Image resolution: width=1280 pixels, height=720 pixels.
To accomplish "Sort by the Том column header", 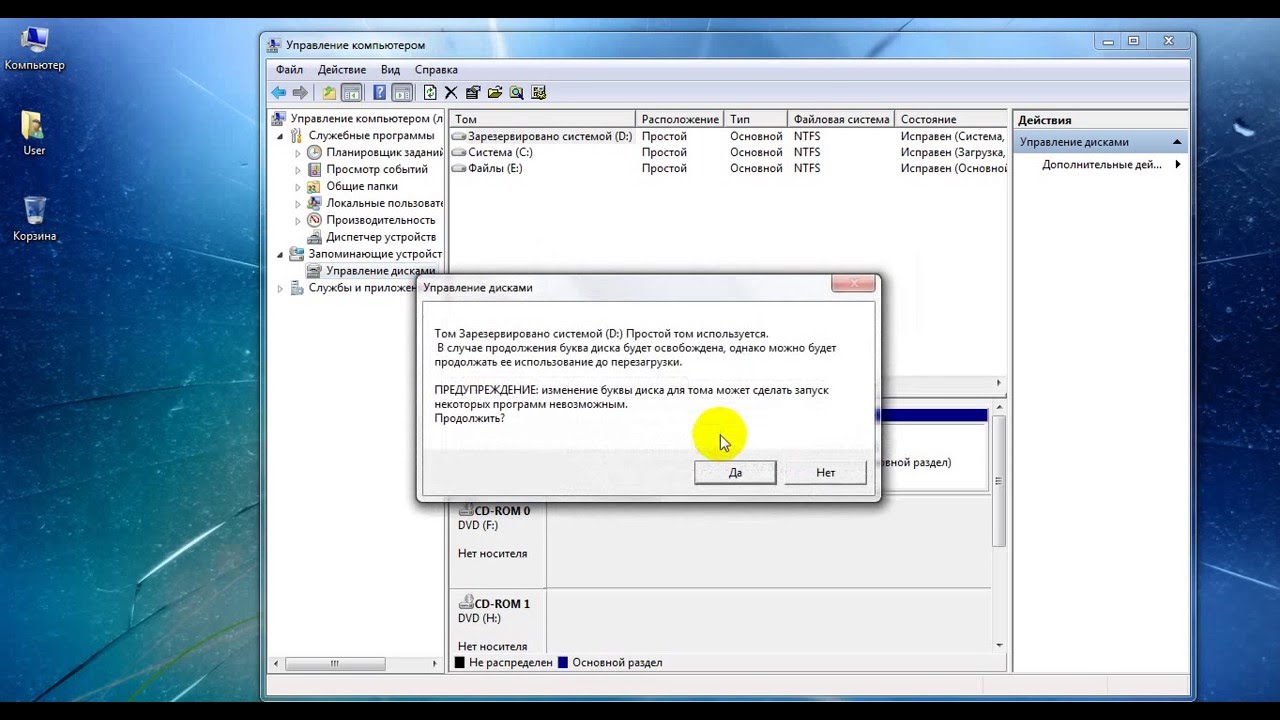I will pos(542,119).
